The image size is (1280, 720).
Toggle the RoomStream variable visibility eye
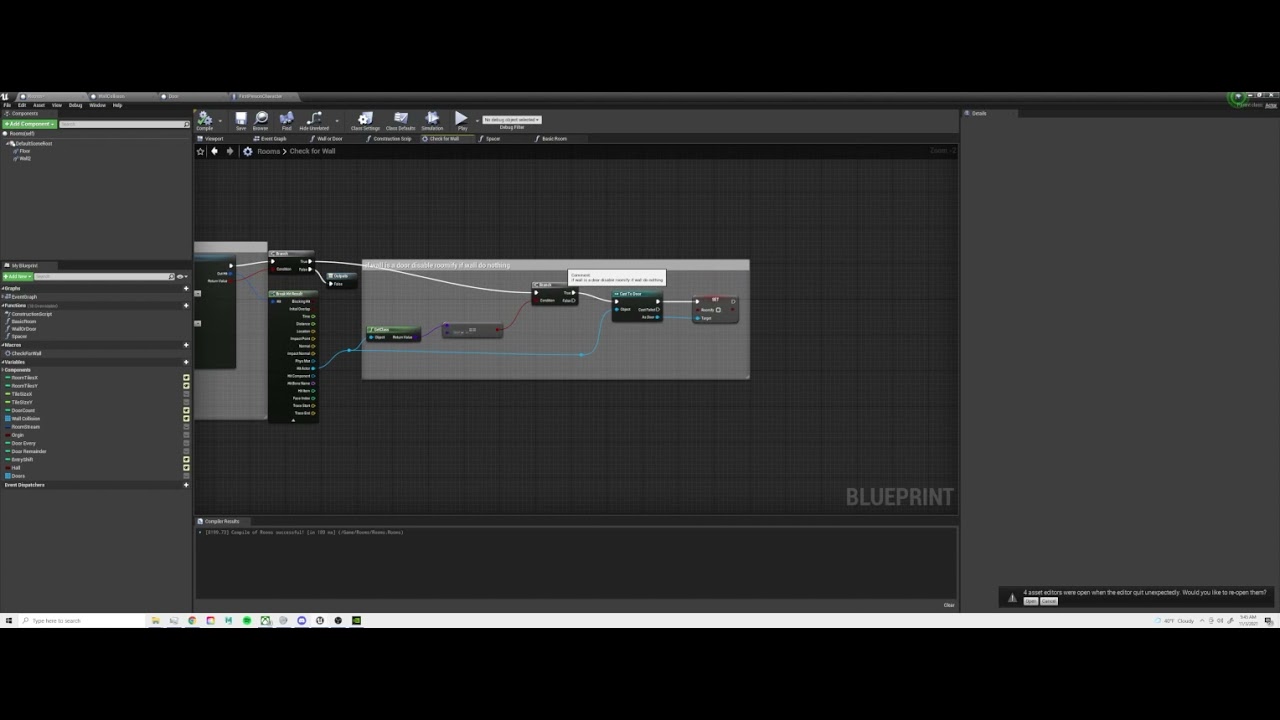[186, 427]
